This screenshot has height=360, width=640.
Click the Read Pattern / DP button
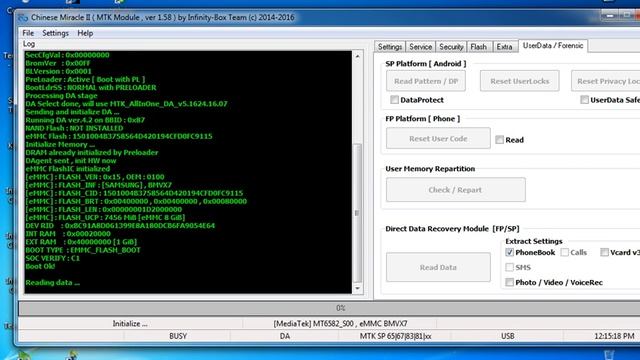pyautogui.click(x=426, y=81)
